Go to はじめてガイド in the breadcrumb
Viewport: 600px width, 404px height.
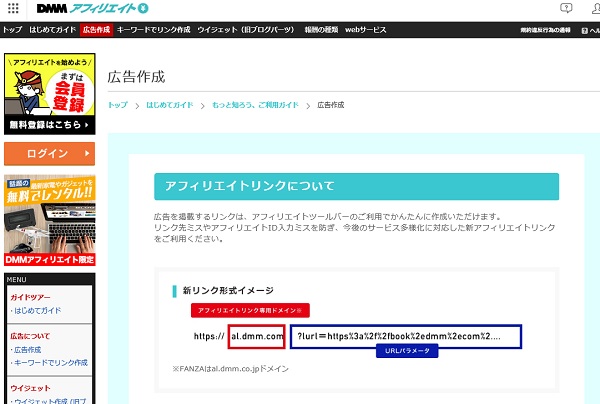pyautogui.click(x=170, y=105)
